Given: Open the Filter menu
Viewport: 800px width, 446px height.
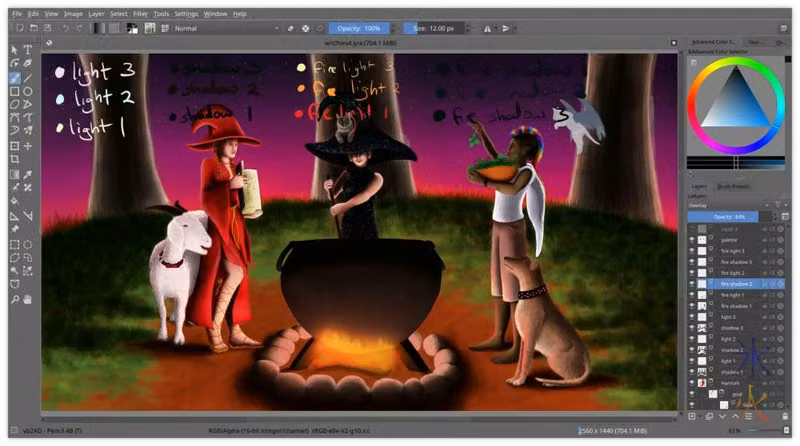Looking at the screenshot, I should (140, 14).
